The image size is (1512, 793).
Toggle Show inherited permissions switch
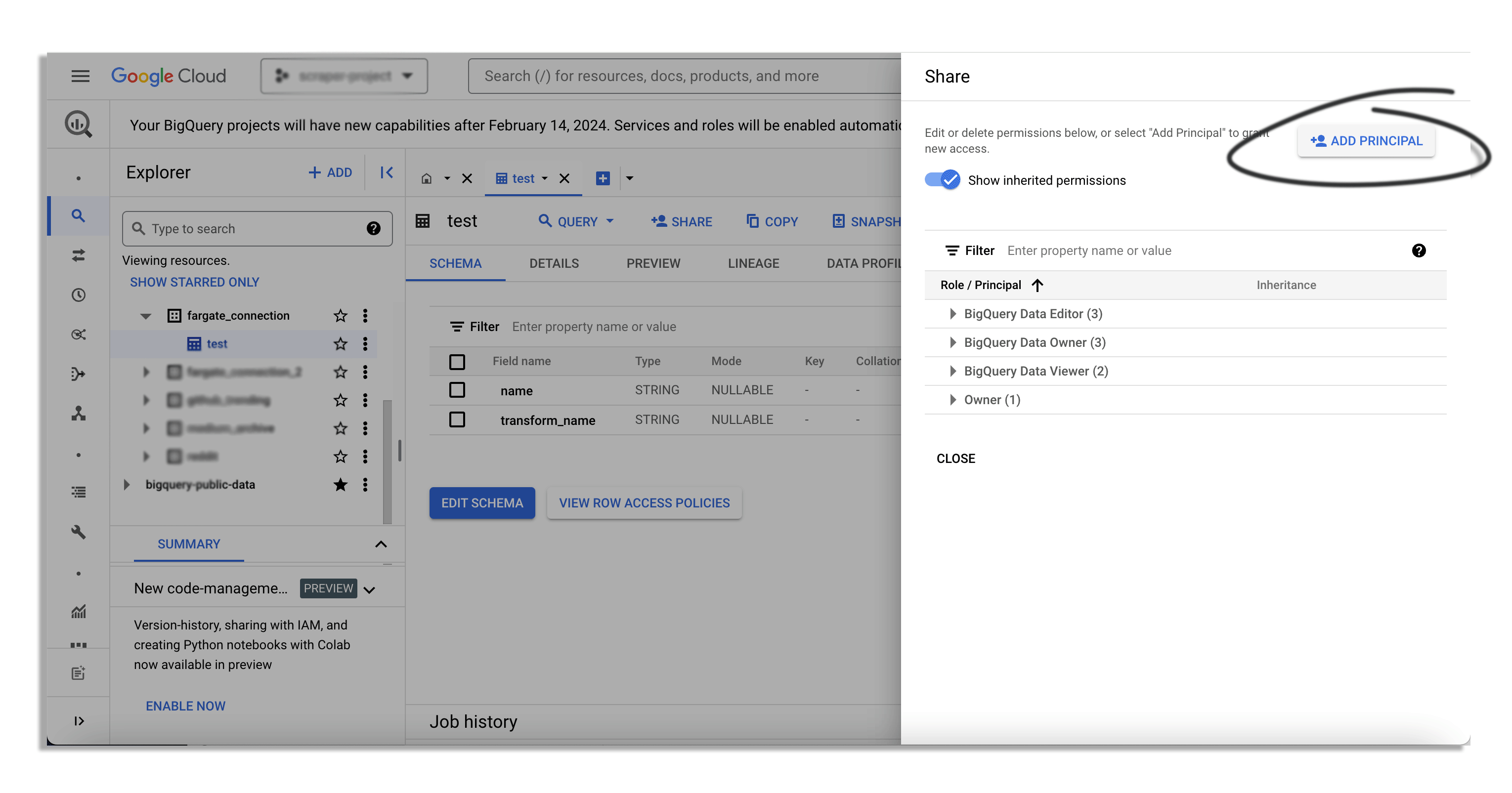[x=943, y=179]
